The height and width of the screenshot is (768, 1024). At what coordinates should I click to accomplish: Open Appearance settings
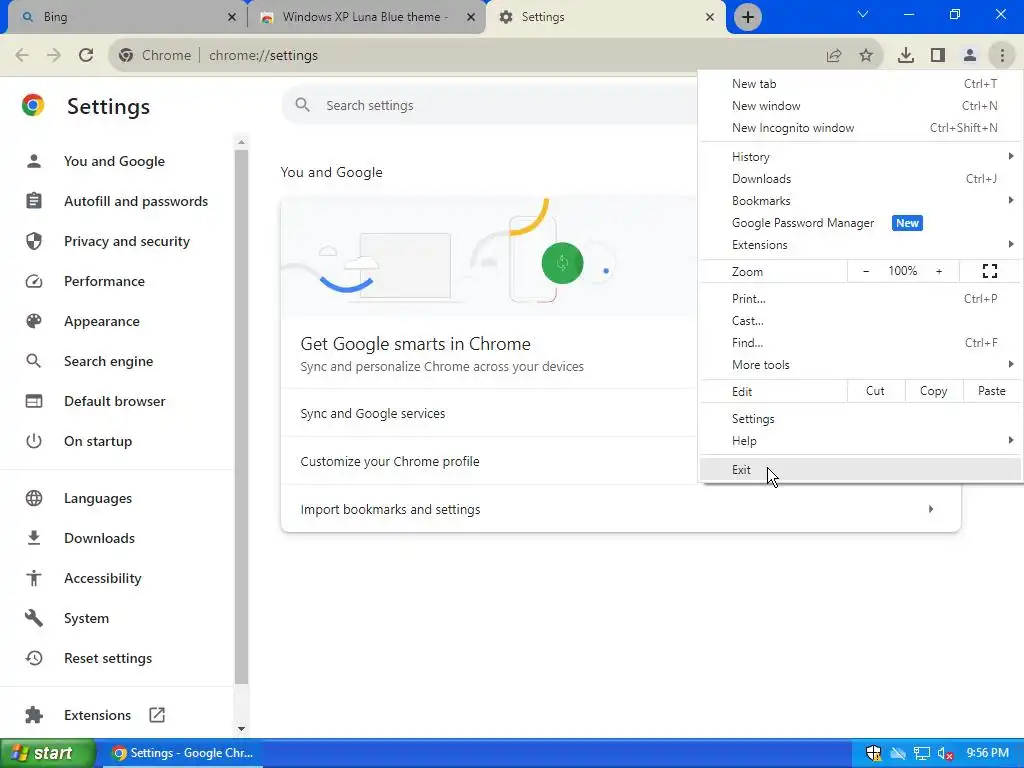102,321
